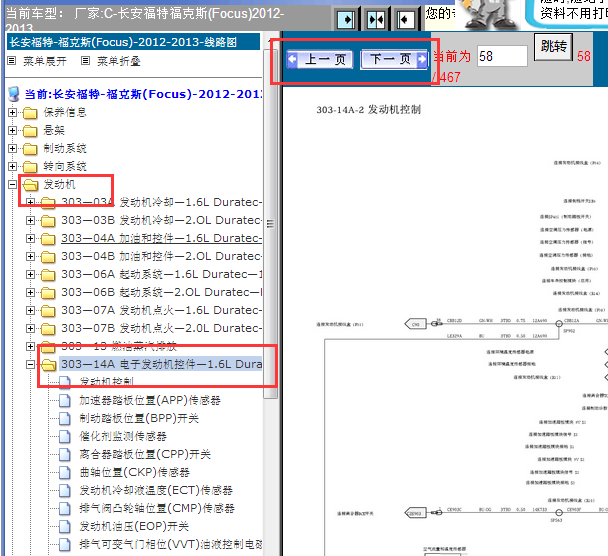Click folder icon of 303—07A 发动机点火
The width and height of the screenshot is (608, 556).
(x=48, y=311)
